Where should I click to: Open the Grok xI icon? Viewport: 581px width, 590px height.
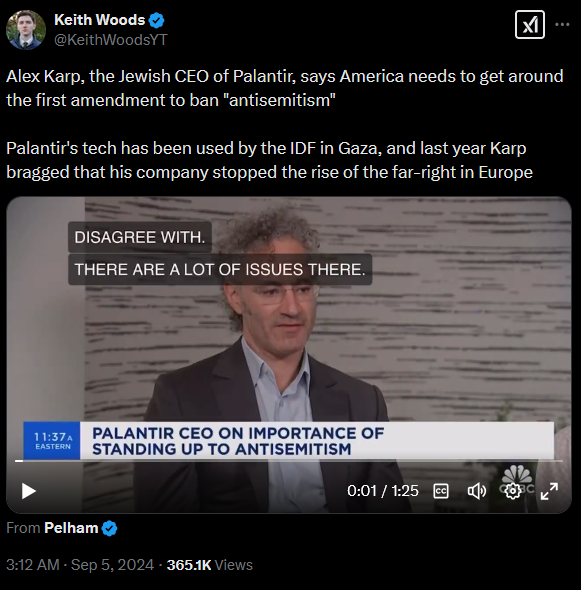(x=529, y=25)
